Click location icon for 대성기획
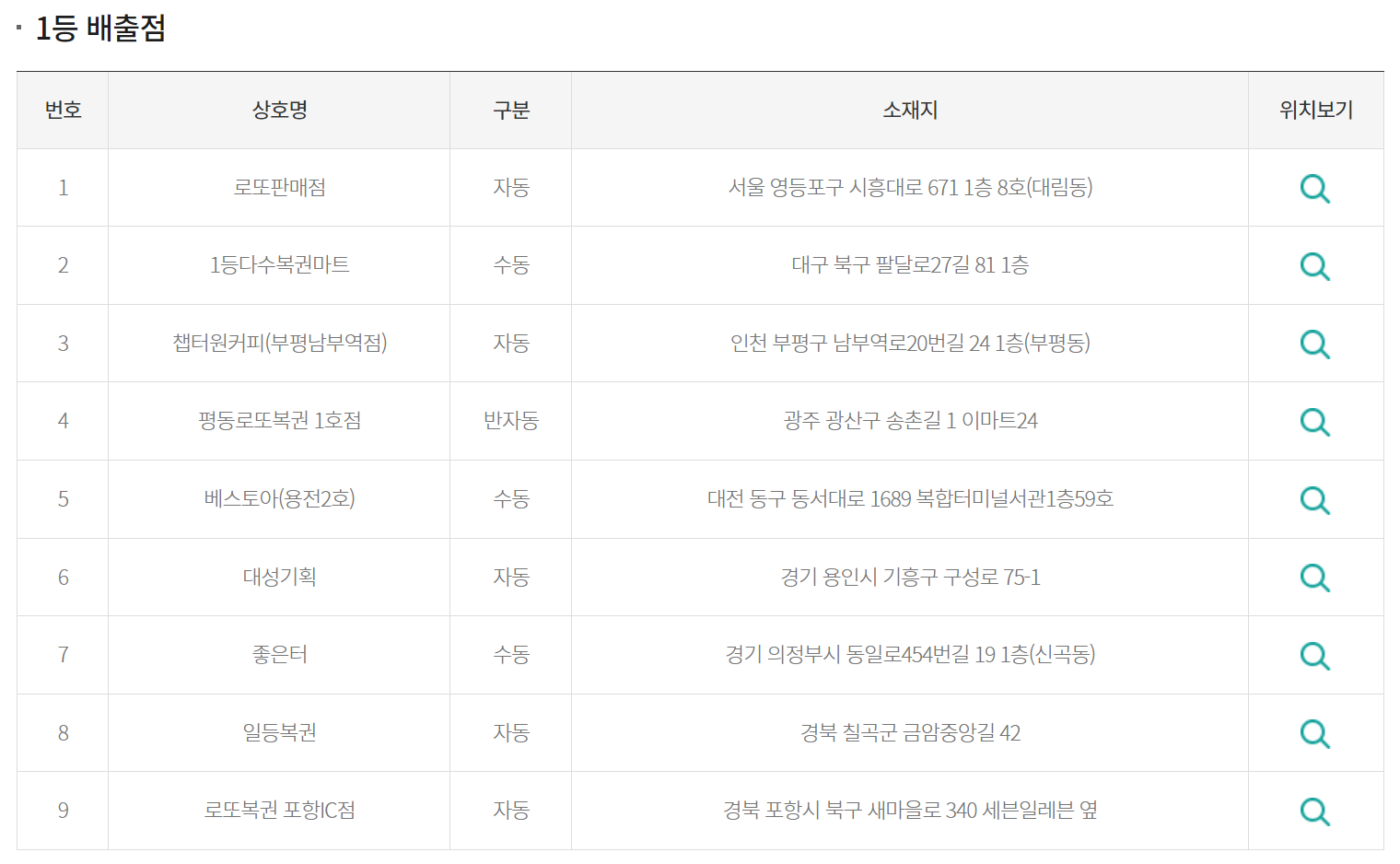1400x864 pixels. 1315,577
